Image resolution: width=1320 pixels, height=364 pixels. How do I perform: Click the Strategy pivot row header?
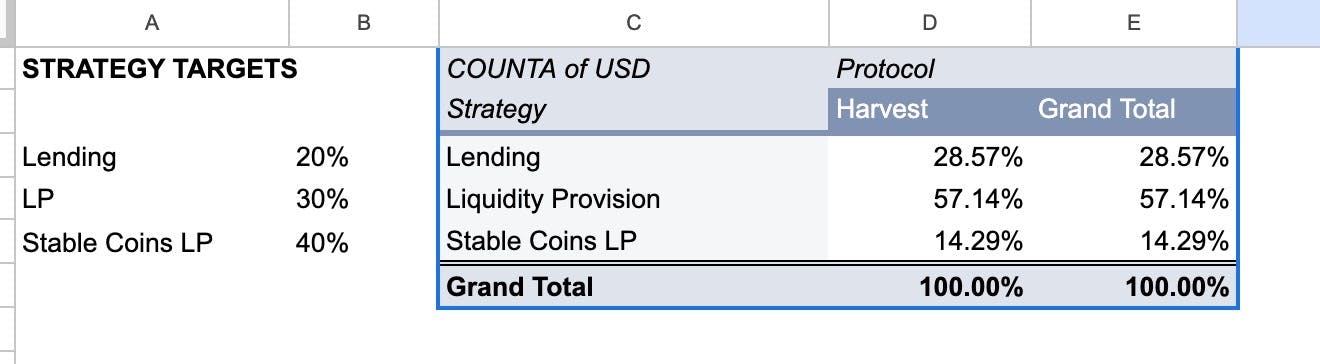point(633,108)
